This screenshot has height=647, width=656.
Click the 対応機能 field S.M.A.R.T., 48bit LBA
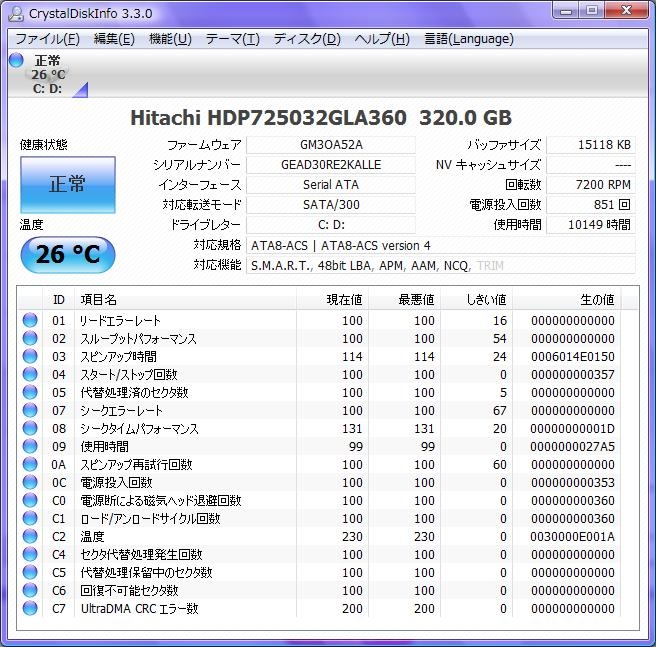click(x=441, y=265)
